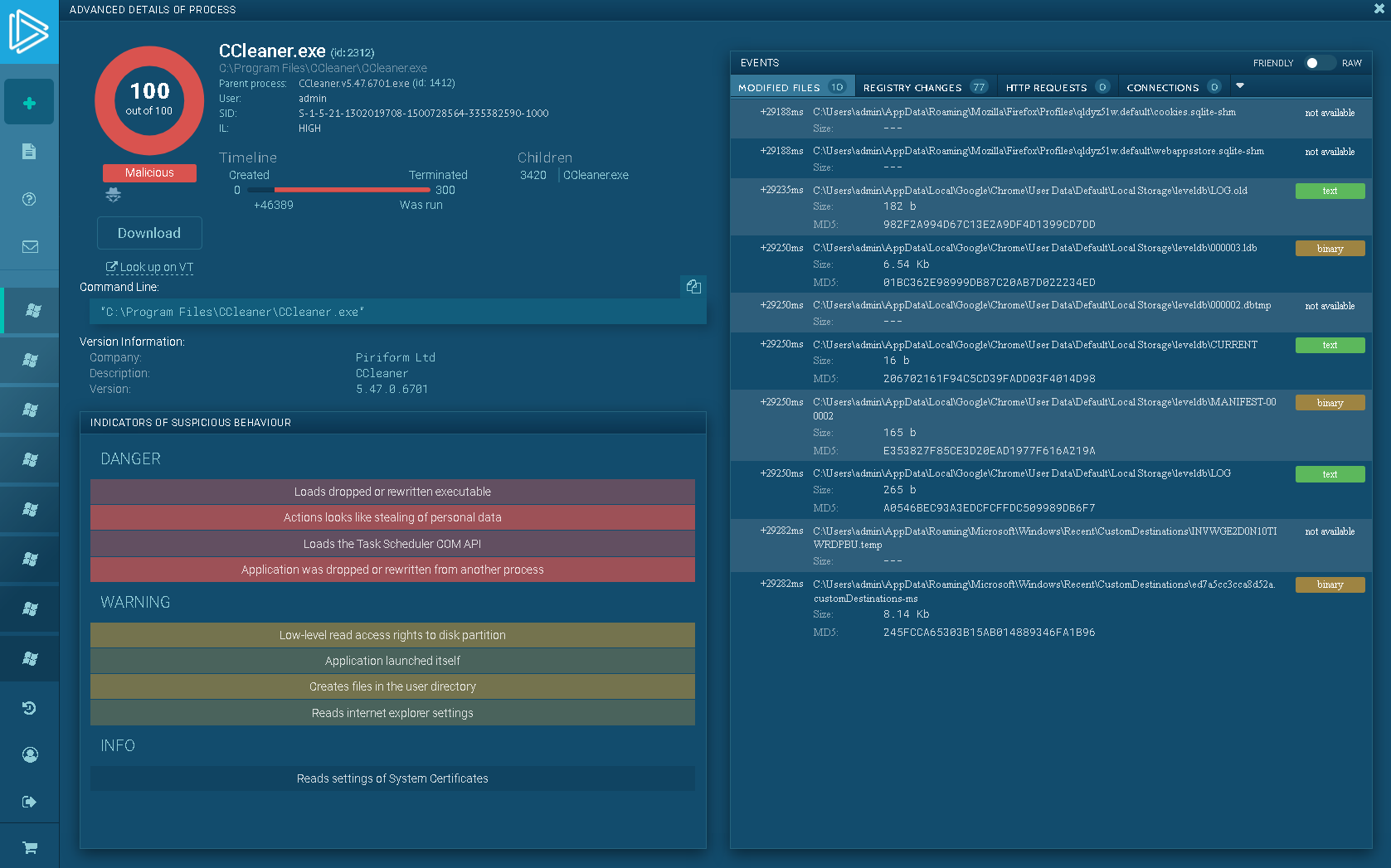Click the 100 out of 100 score ring
The width and height of the screenshot is (1391, 868).
point(149,100)
